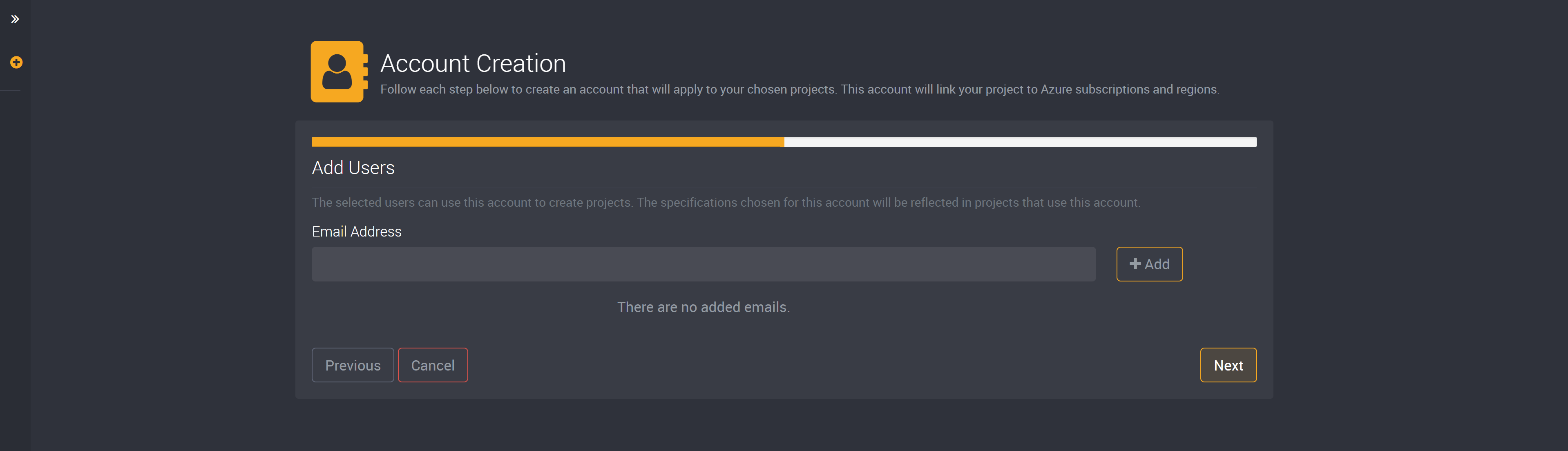The height and width of the screenshot is (451, 1568).
Task: Click the expand sidebar chevron icon
Action: pos(15,19)
